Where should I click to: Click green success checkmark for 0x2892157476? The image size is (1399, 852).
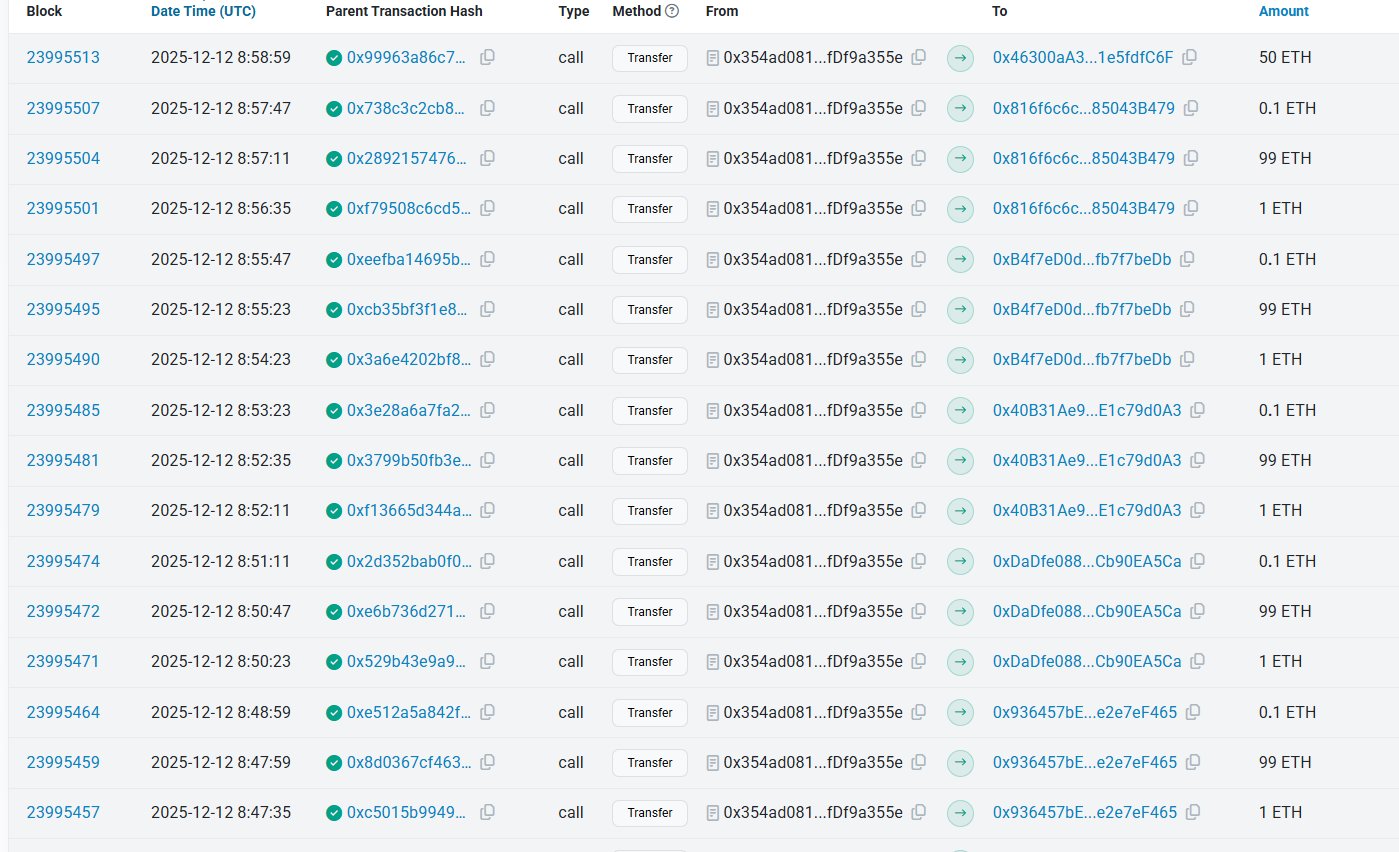point(334,159)
